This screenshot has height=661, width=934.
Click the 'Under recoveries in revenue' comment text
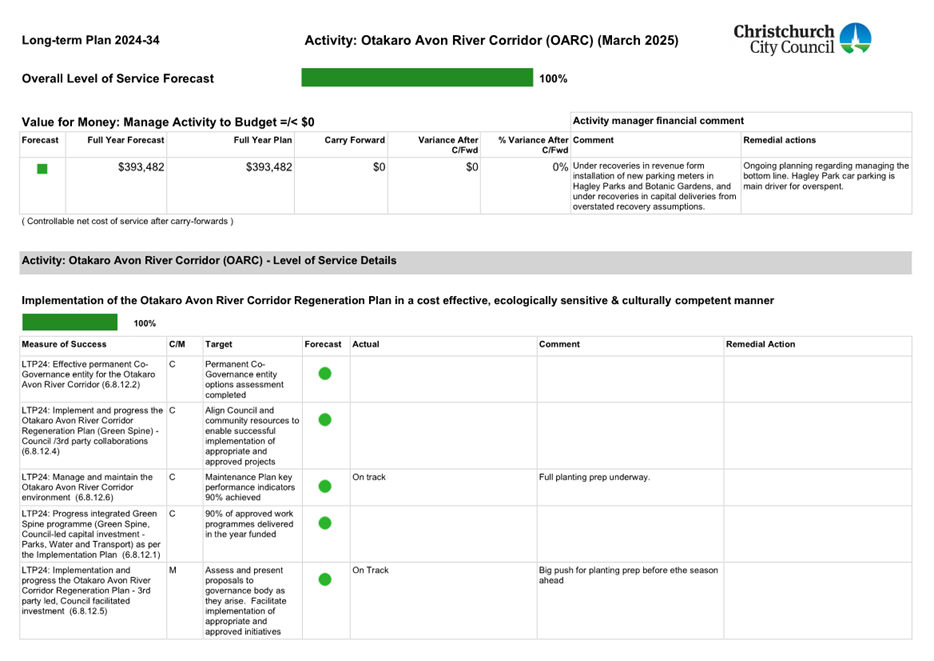[x=655, y=186]
